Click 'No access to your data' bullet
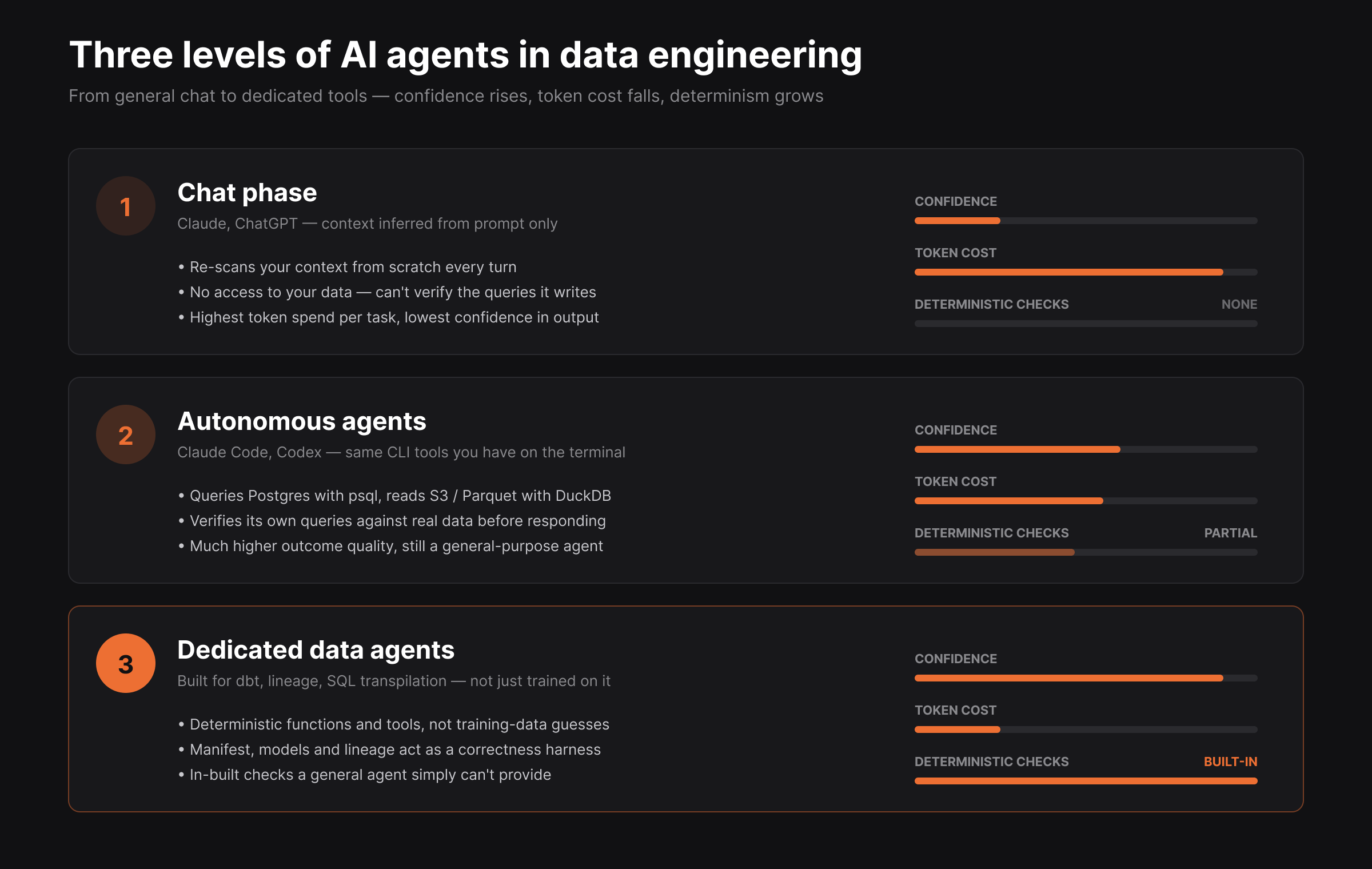 [x=387, y=292]
